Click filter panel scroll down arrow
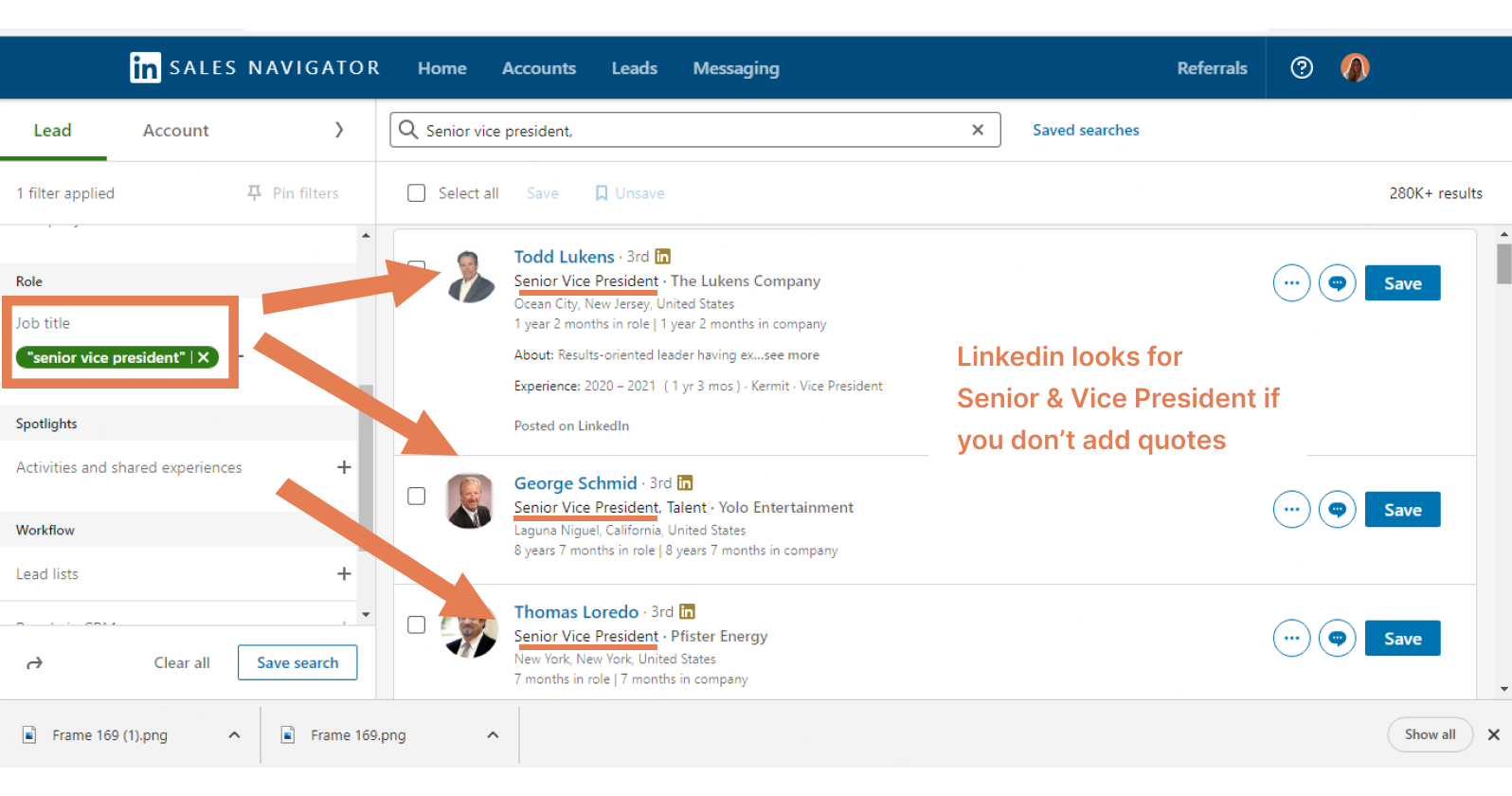1512x796 pixels. point(366,614)
